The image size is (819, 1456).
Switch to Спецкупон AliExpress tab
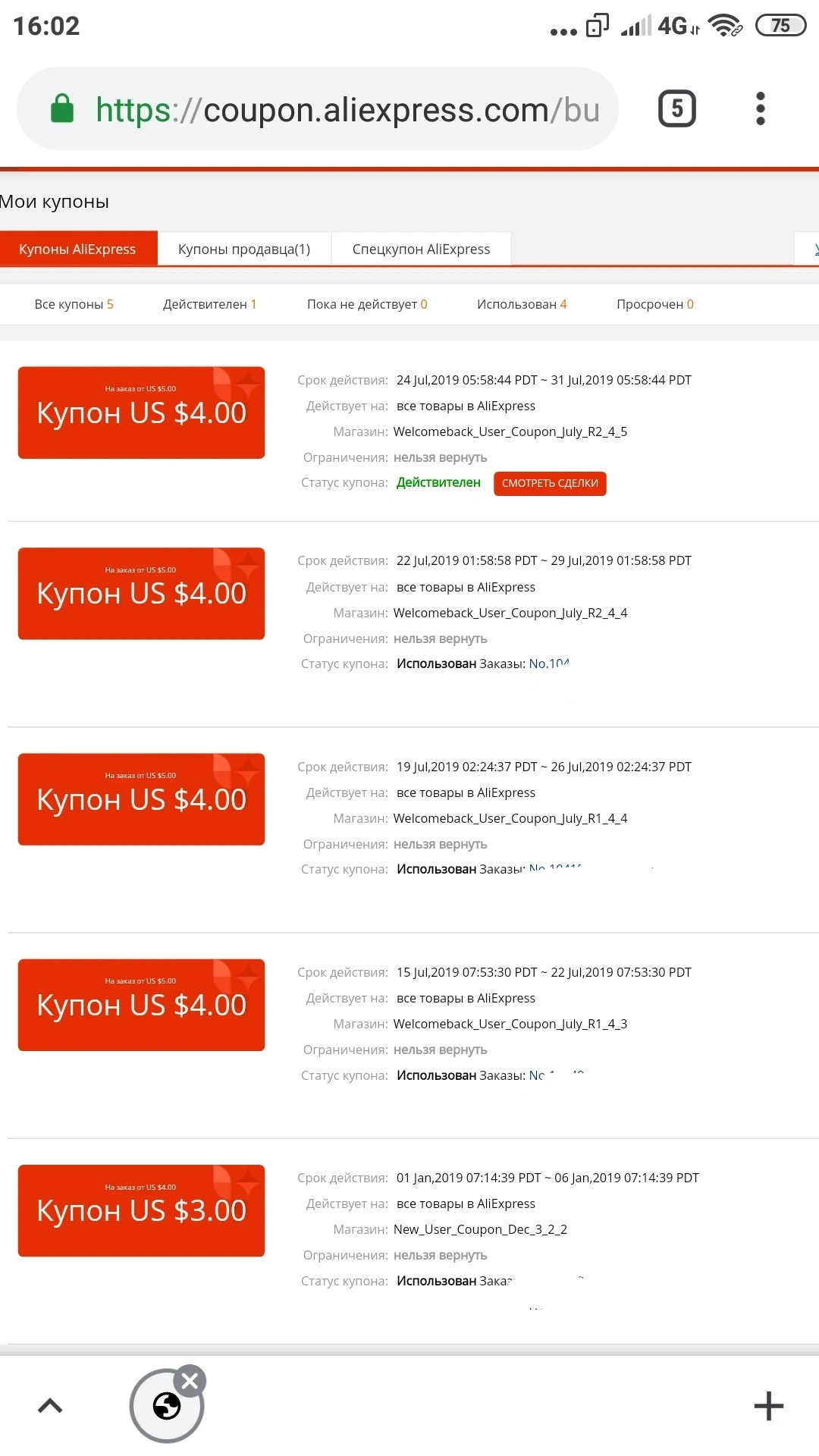coord(421,249)
